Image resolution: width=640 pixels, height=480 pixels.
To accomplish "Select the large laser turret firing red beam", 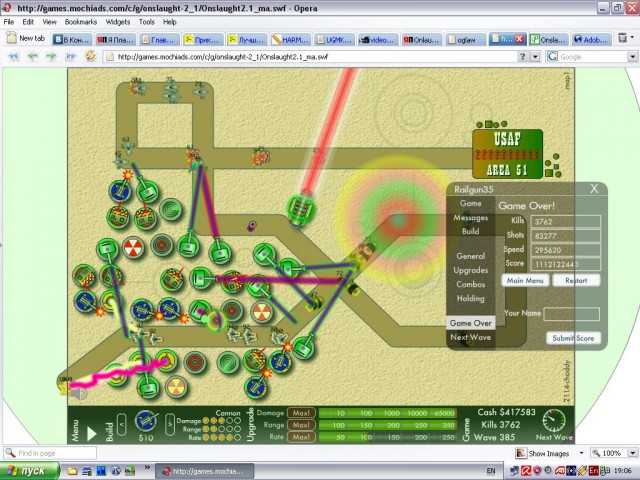I will (301, 209).
